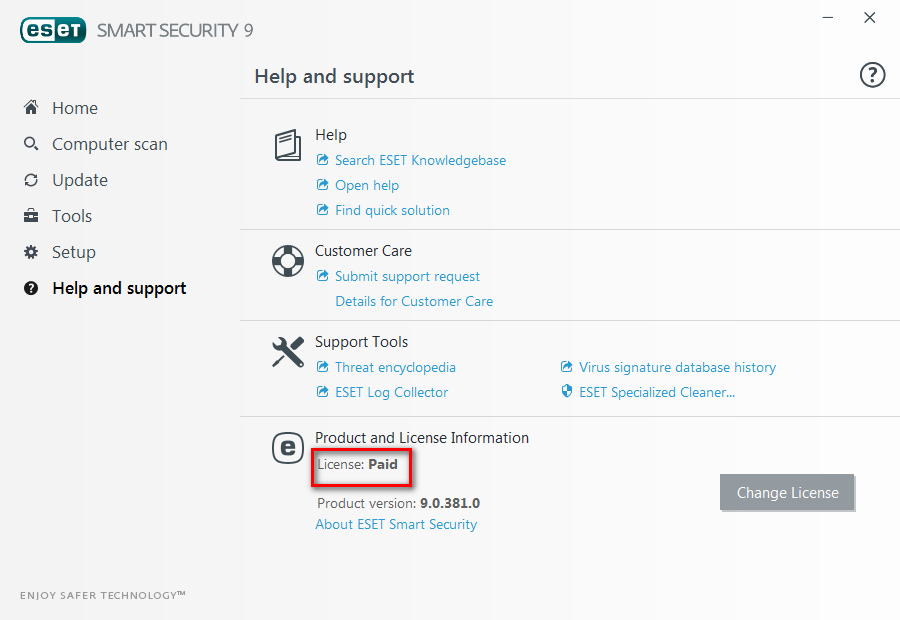Viewport: 900px width, 620px height.
Task: Click Submit support request link
Action: (407, 276)
